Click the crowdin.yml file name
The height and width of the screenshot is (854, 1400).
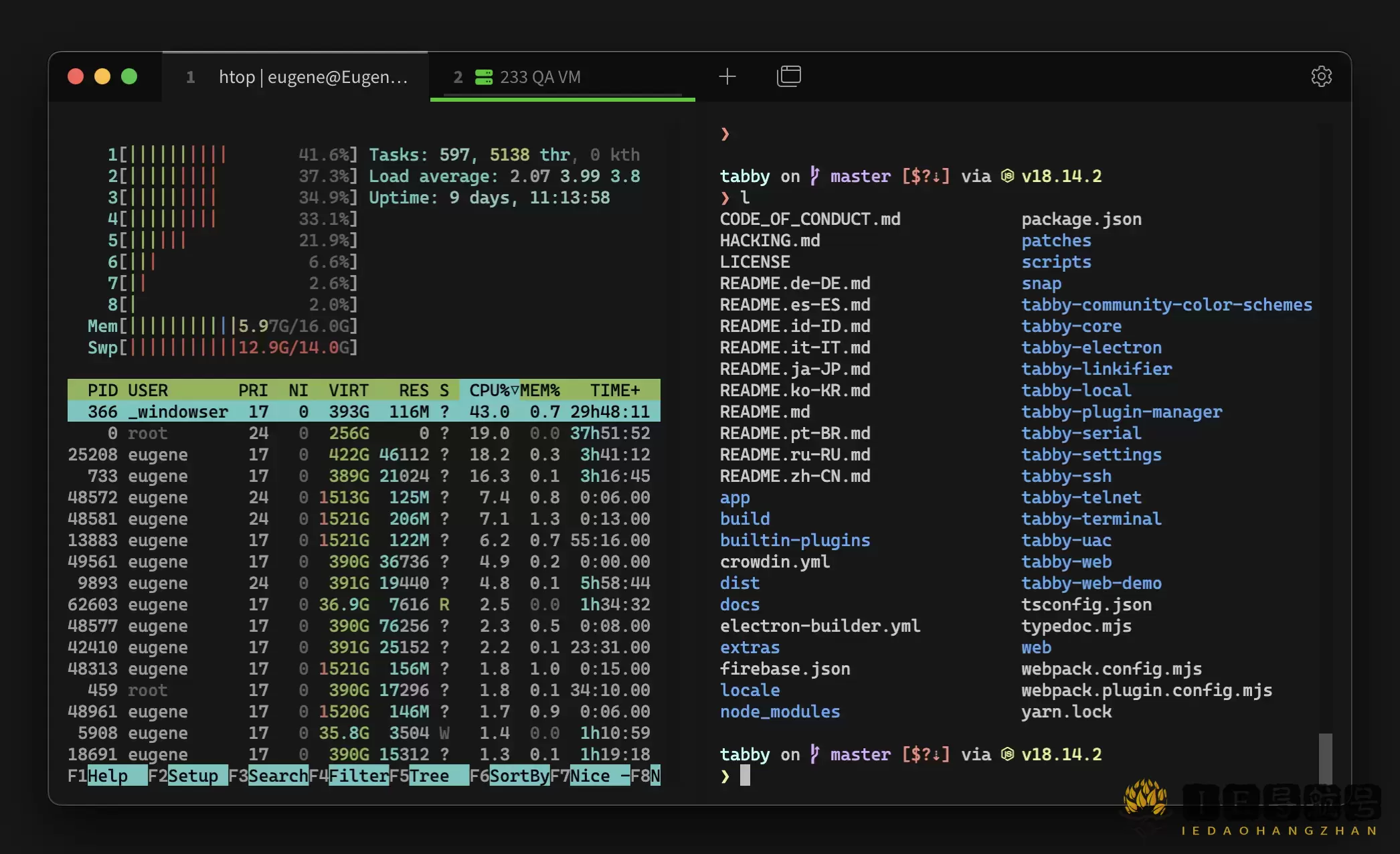(775, 562)
